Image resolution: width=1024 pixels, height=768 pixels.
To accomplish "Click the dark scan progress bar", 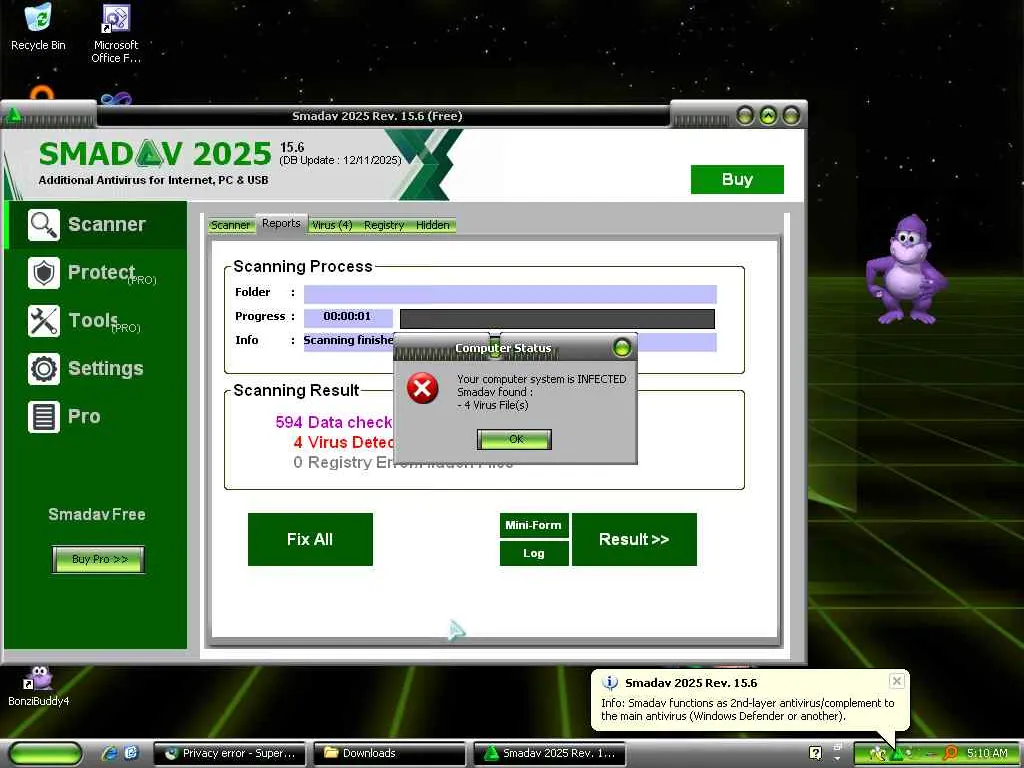I will click(557, 319).
